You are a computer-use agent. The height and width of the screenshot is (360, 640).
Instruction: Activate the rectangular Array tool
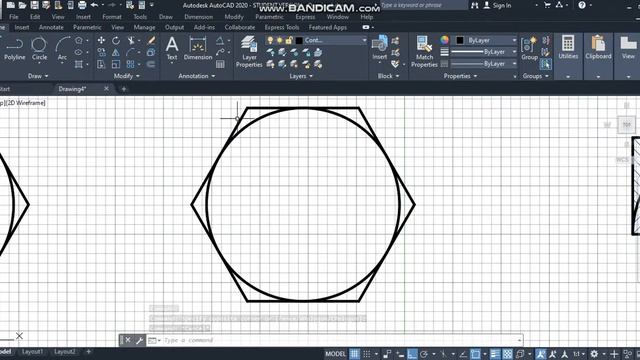[x=131, y=64]
